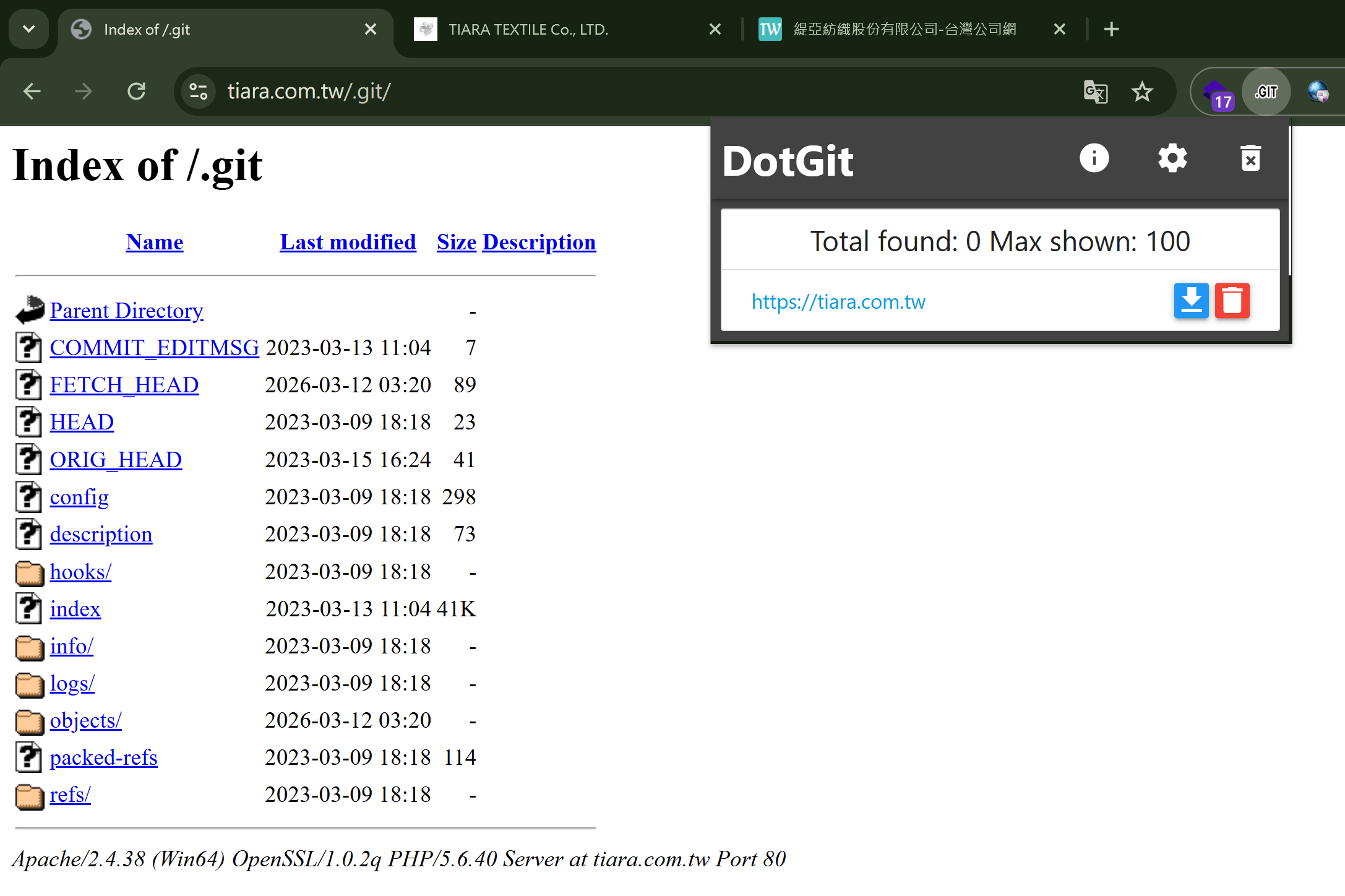The width and height of the screenshot is (1345, 896).
Task: Click the 'Total found: 0 Max shown: 100' text
Action: point(1000,241)
